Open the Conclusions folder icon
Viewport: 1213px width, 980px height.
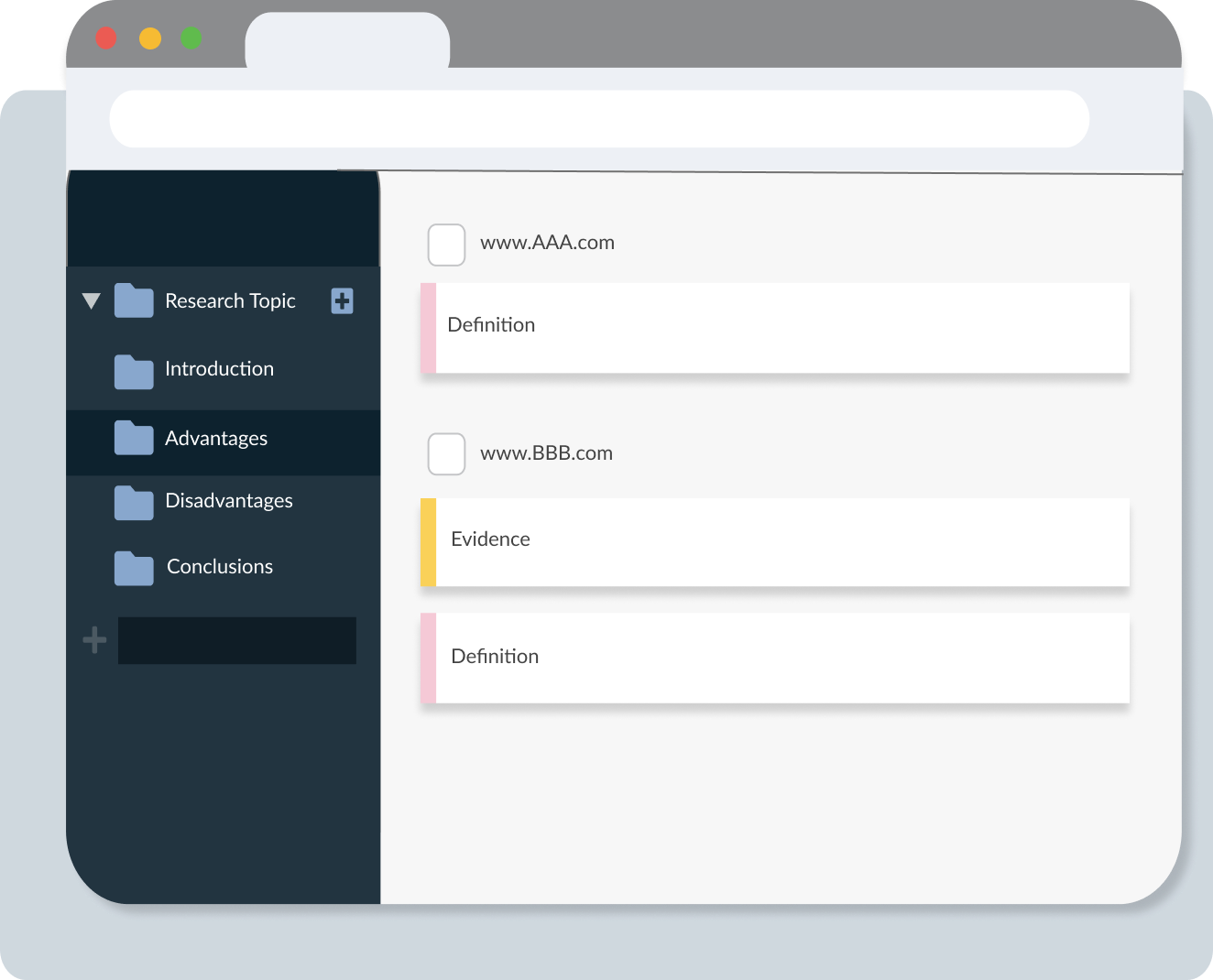tap(133, 568)
